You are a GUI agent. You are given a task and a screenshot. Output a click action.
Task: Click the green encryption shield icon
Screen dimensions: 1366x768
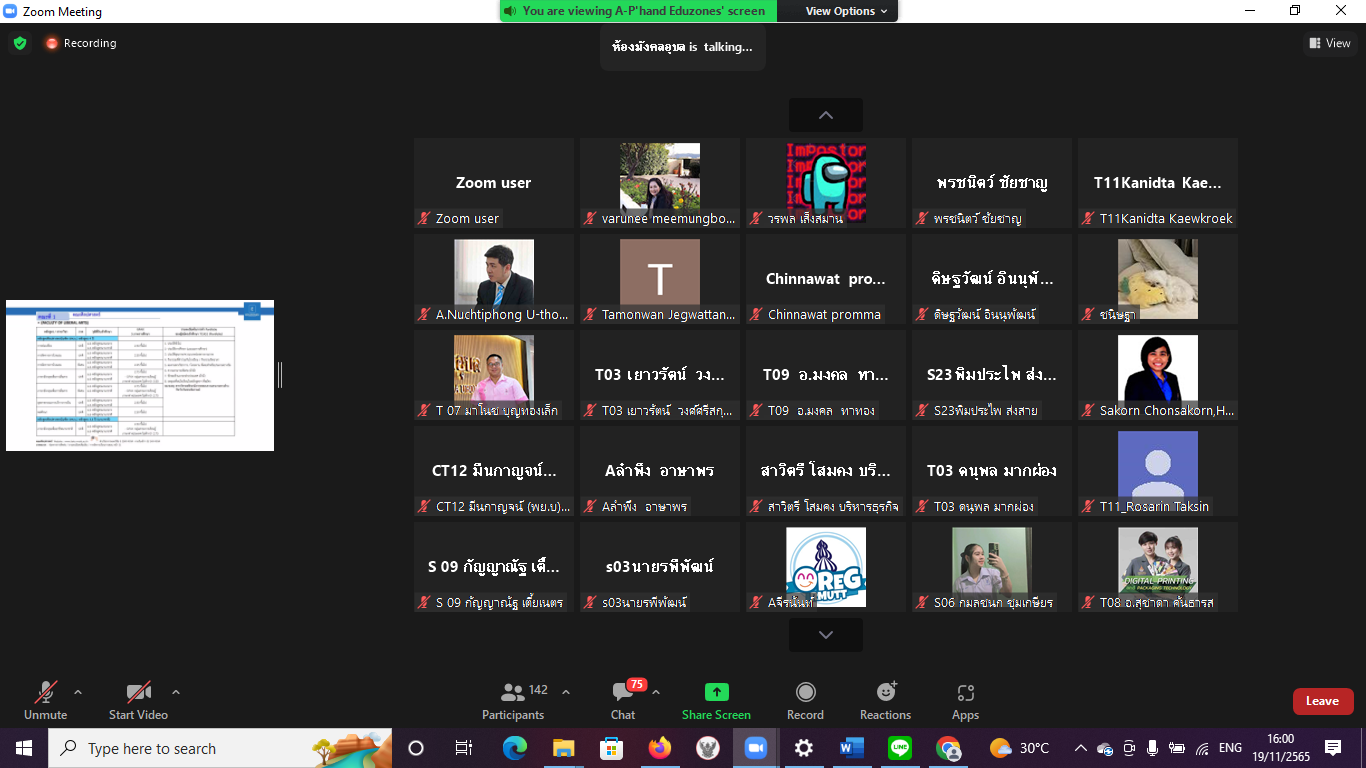(x=20, y=43)
